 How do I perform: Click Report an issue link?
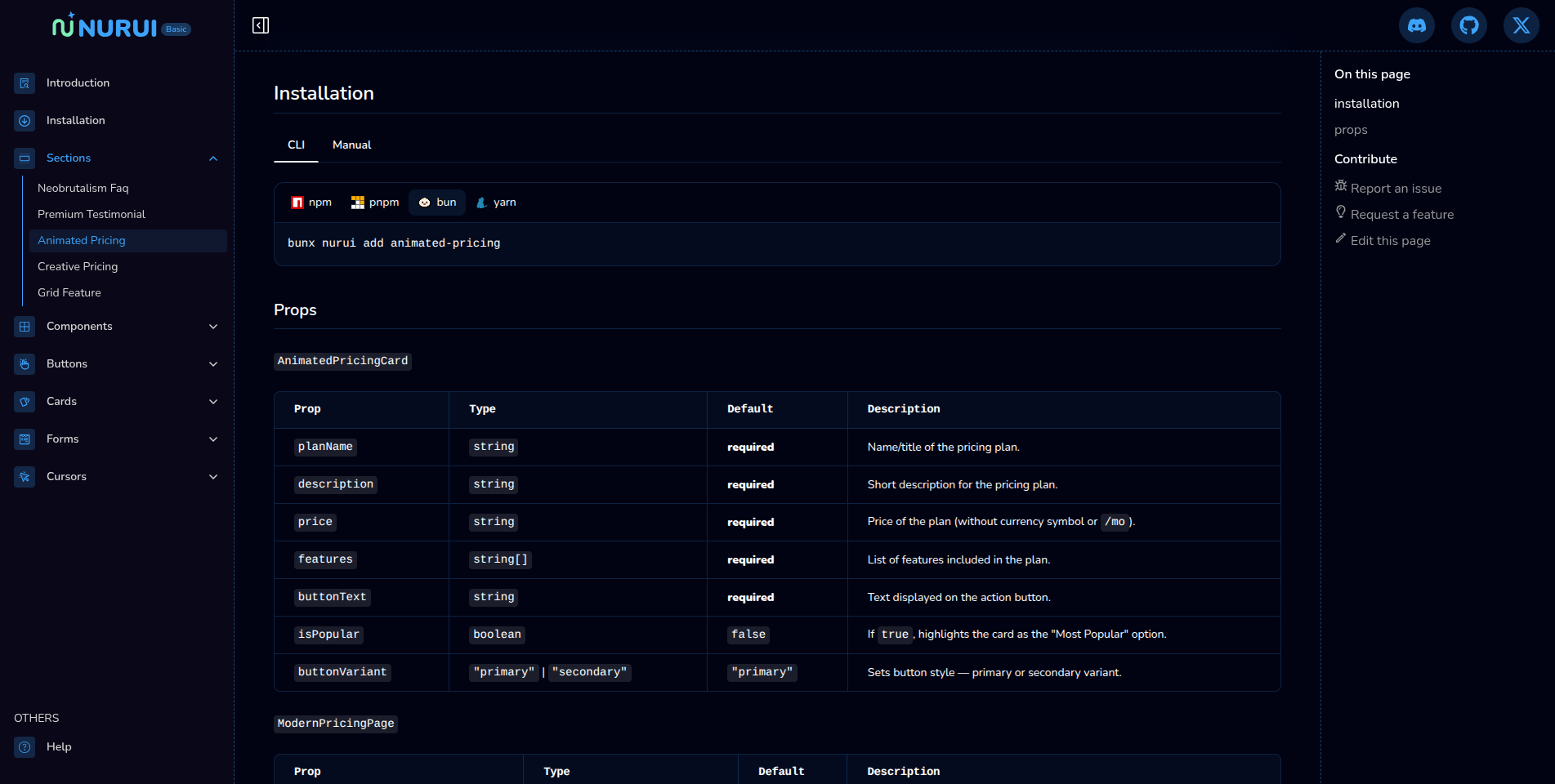[x=1396, y=189]
